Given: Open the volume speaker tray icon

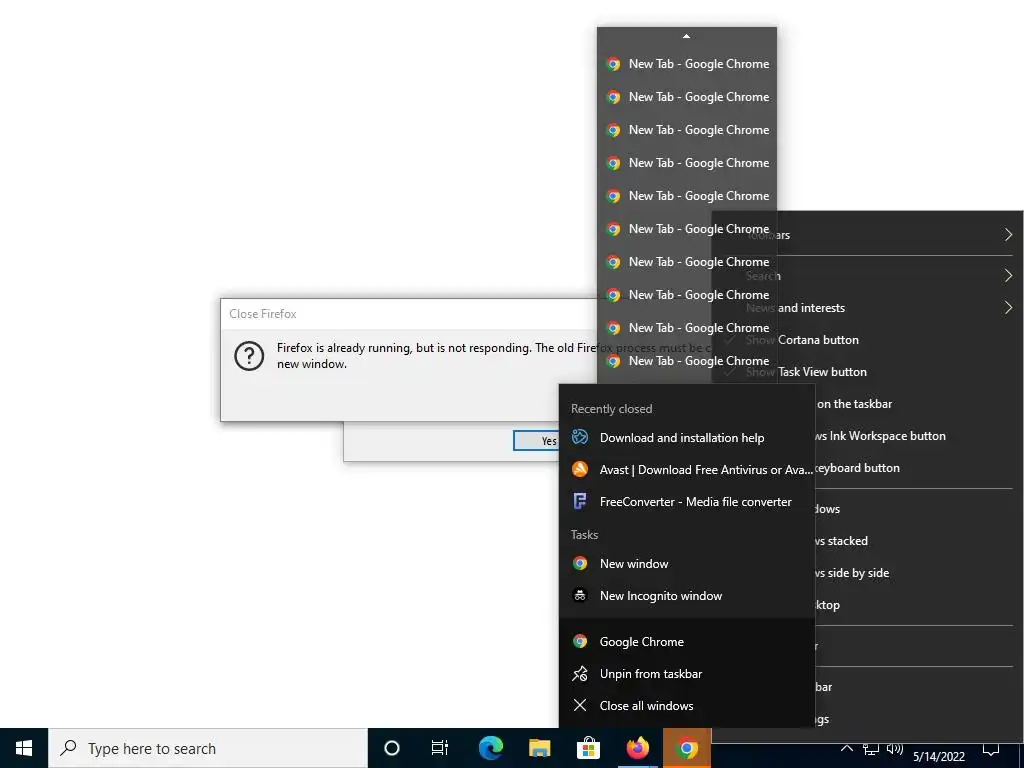Looking at the screenshot, I should point(895,749).
